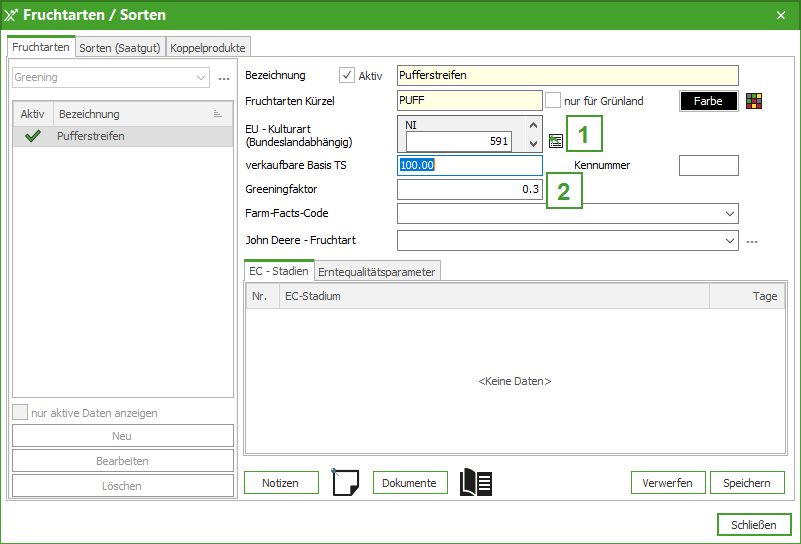This screenshot has width=801, height=544.
Task: Toggle the Aktiv checkbox
Action: pos(348,75)
